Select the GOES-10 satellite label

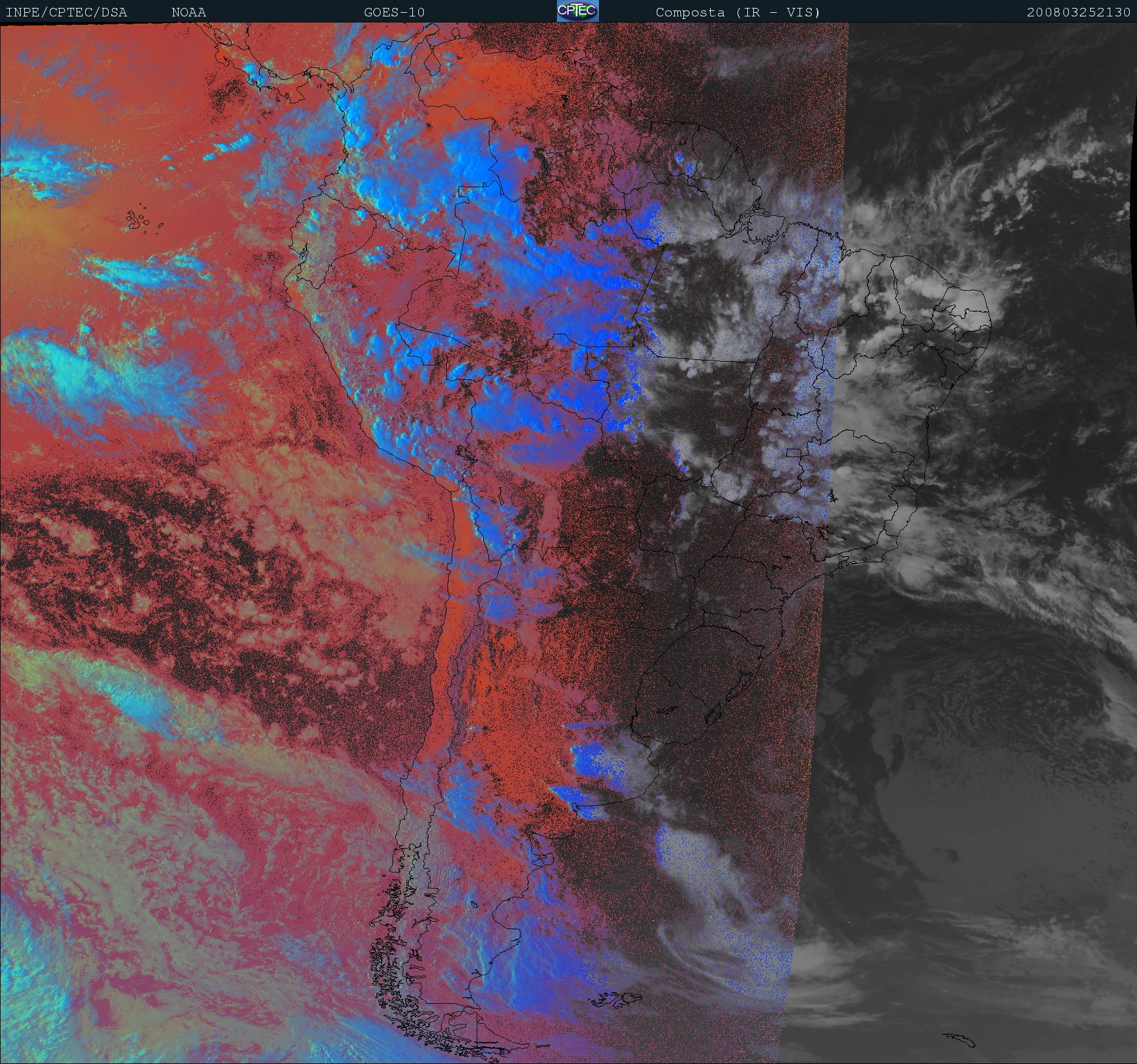394,12
